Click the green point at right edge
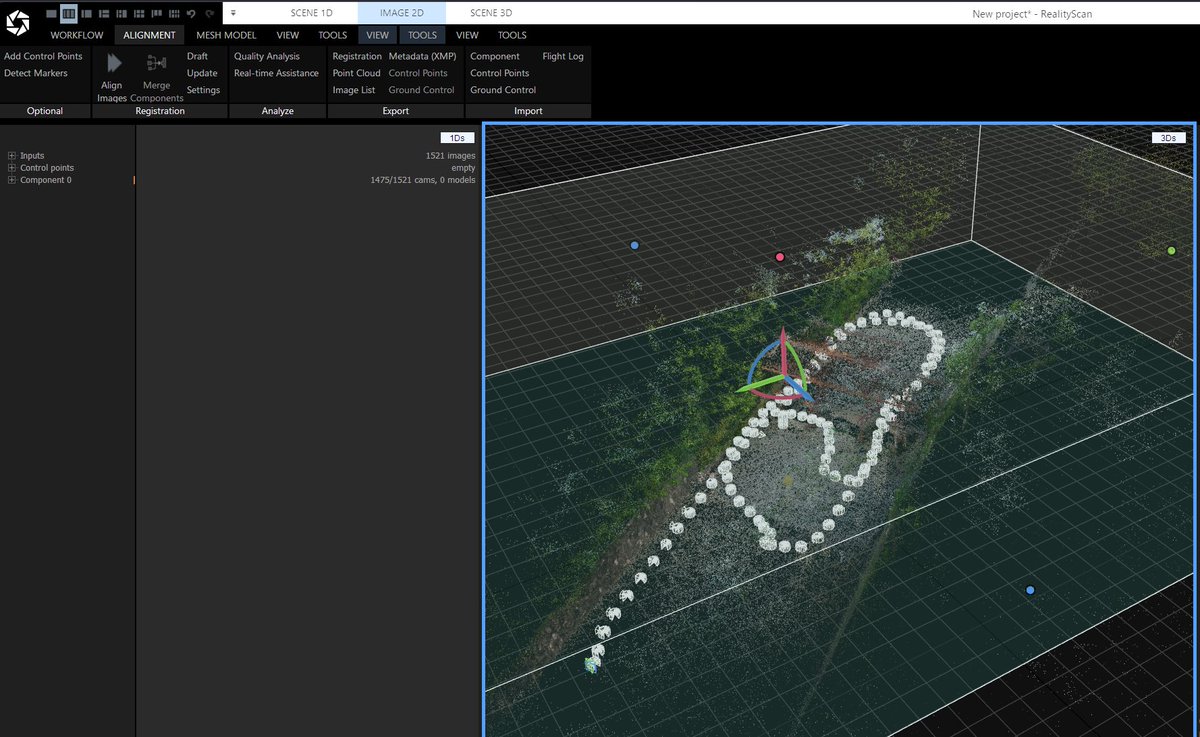 pyautogui.click(x=1171, y=250)
